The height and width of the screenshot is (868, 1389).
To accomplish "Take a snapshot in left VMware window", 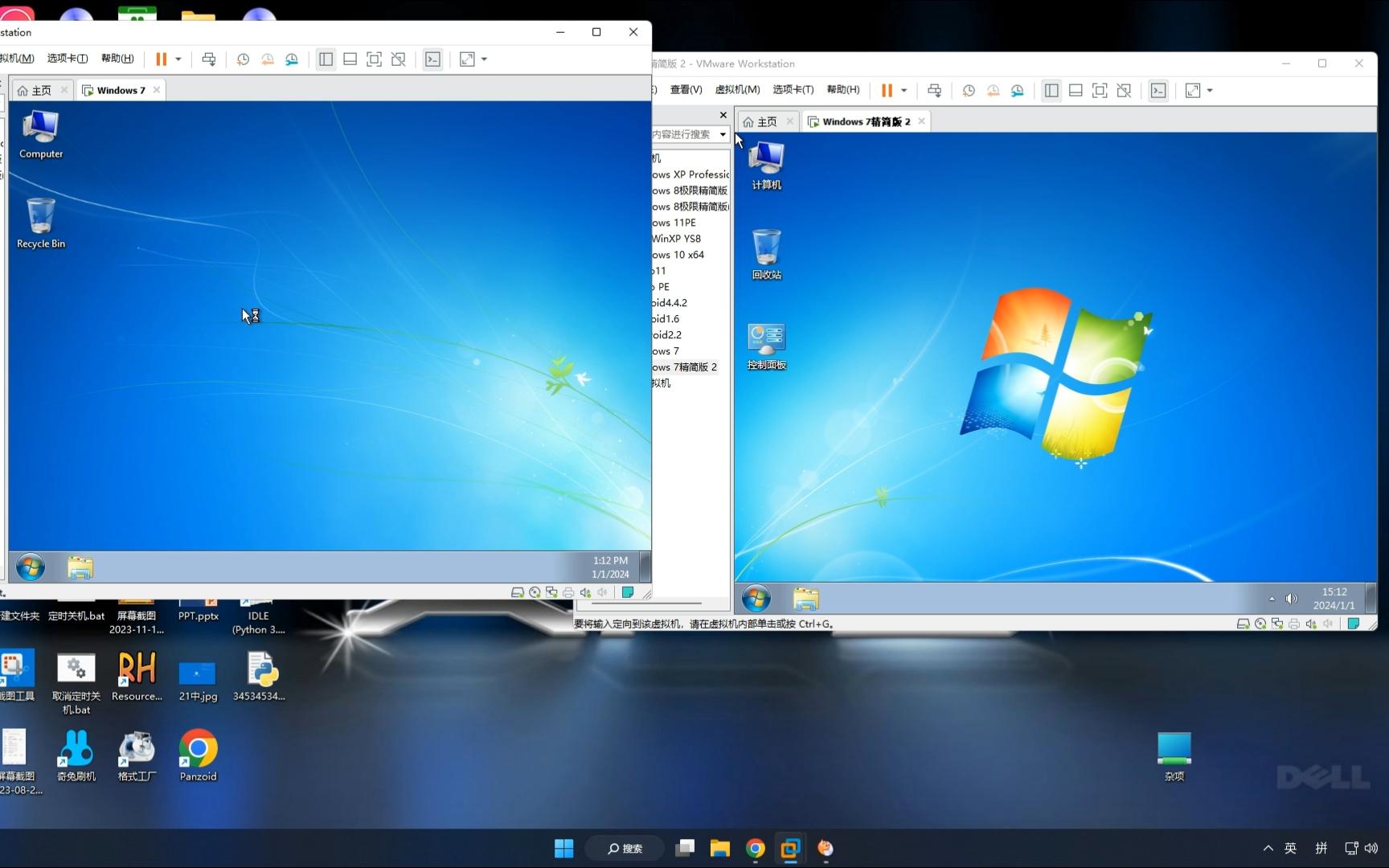I will [x=243, y=59].
